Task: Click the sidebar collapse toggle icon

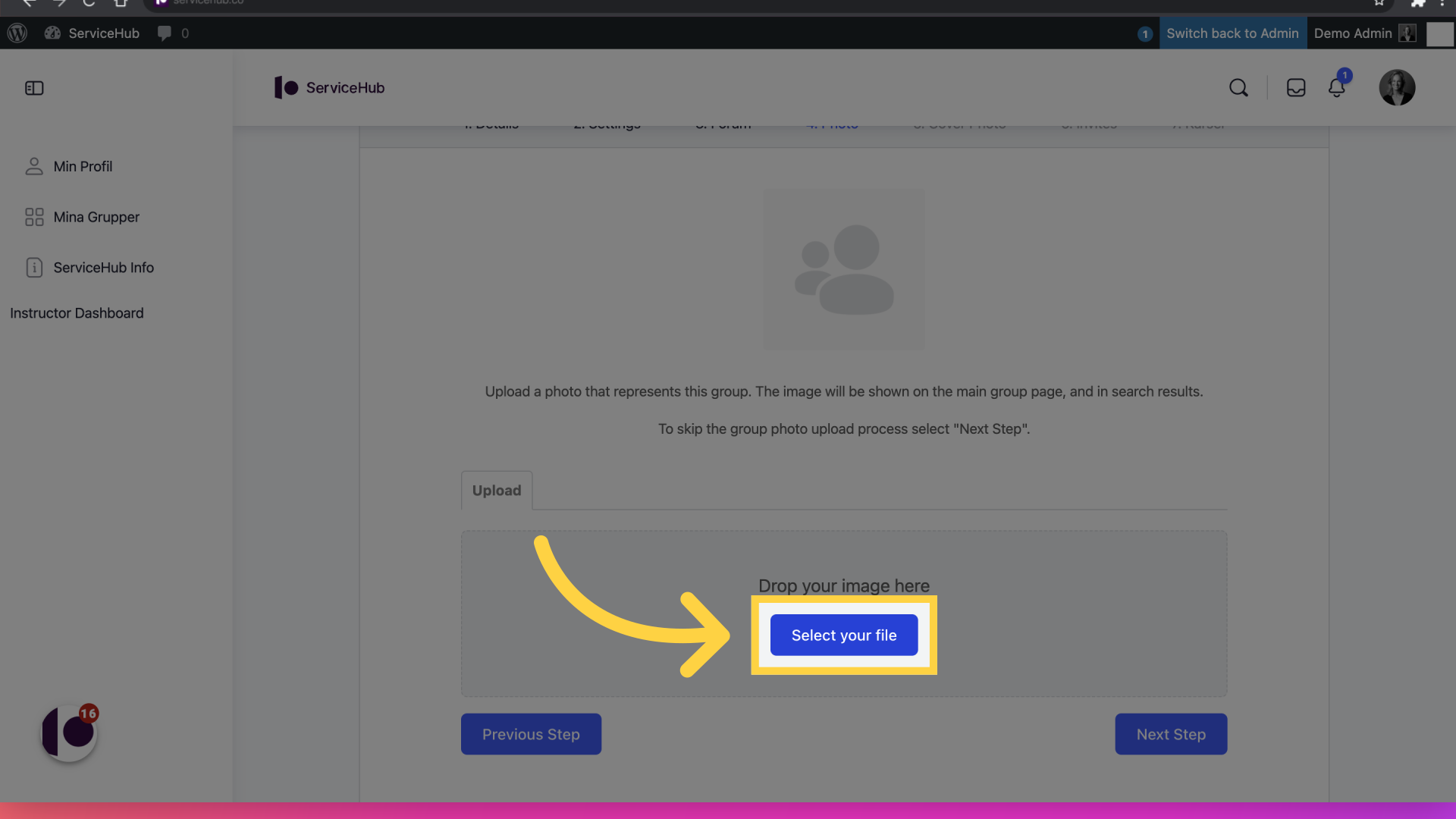Action: pos(34,88)
